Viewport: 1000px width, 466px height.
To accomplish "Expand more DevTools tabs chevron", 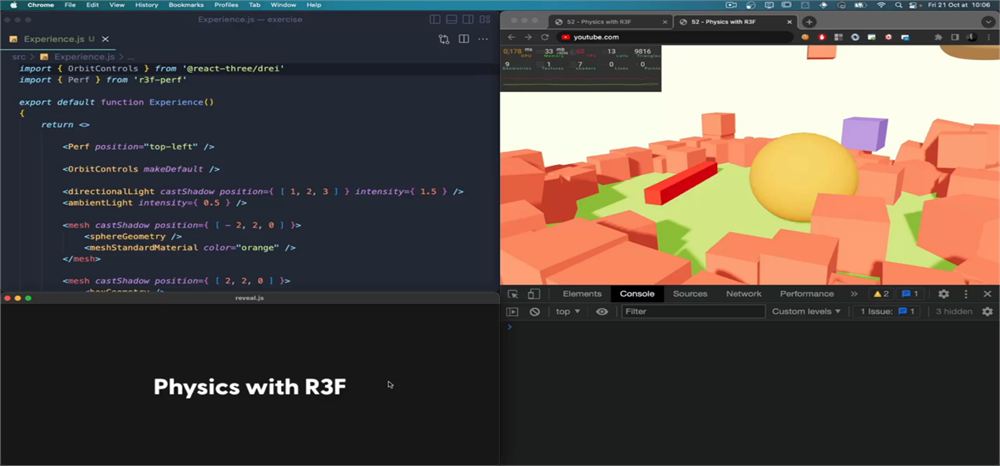I will (x=854, y=294).
